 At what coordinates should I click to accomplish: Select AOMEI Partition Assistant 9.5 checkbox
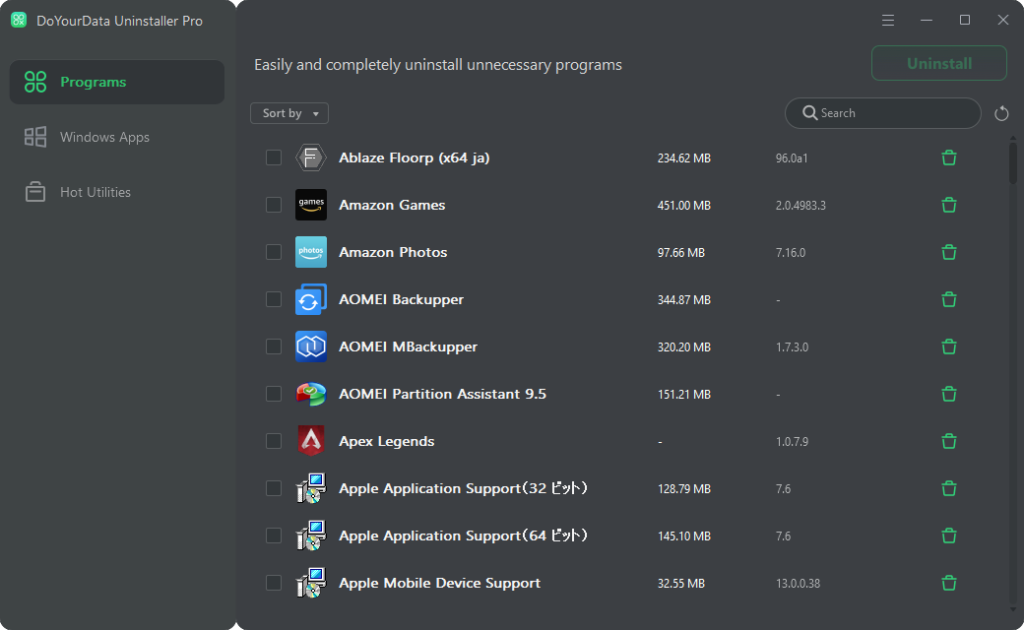(274, 394)
